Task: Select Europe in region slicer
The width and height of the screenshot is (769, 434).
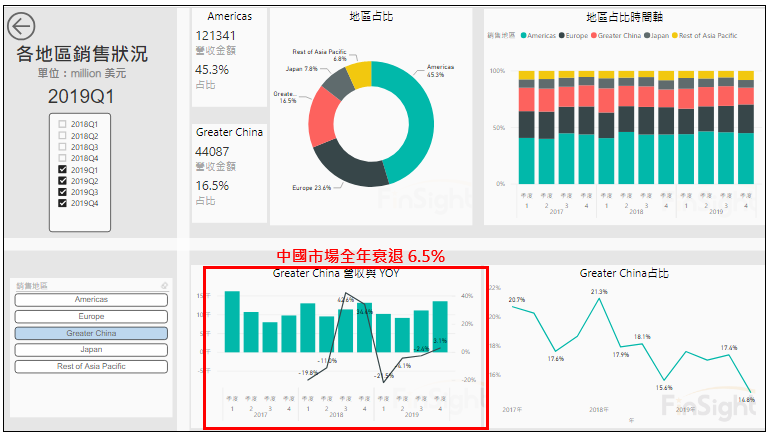Action: pos(91,316)
